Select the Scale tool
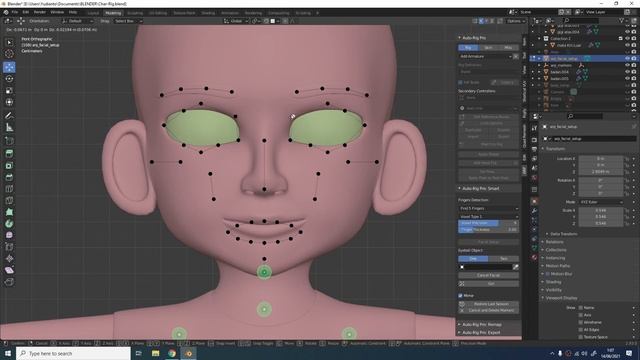The image size is (640, 360). 9,91
